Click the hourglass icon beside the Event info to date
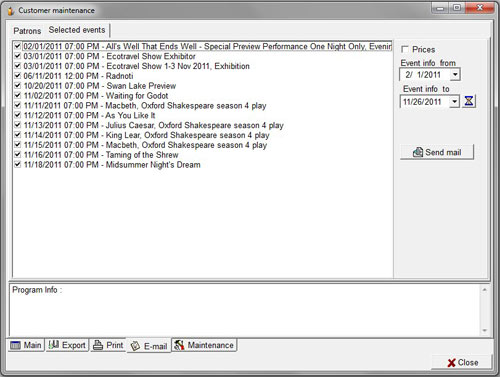Viewport: 500px width, 377px height. tap(469, 101)
